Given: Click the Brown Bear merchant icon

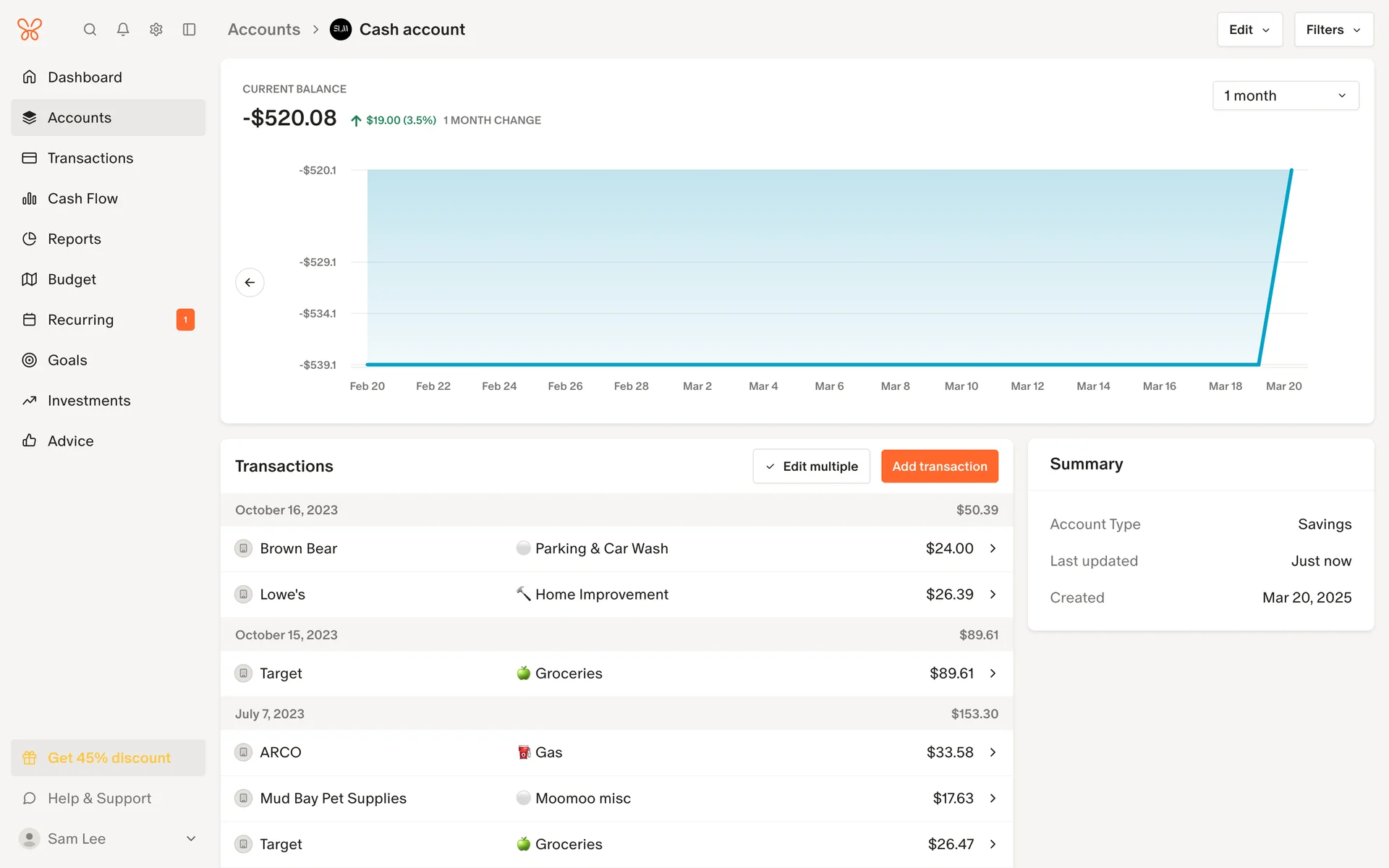Looking at the screenshot, I should pos(244,548).
